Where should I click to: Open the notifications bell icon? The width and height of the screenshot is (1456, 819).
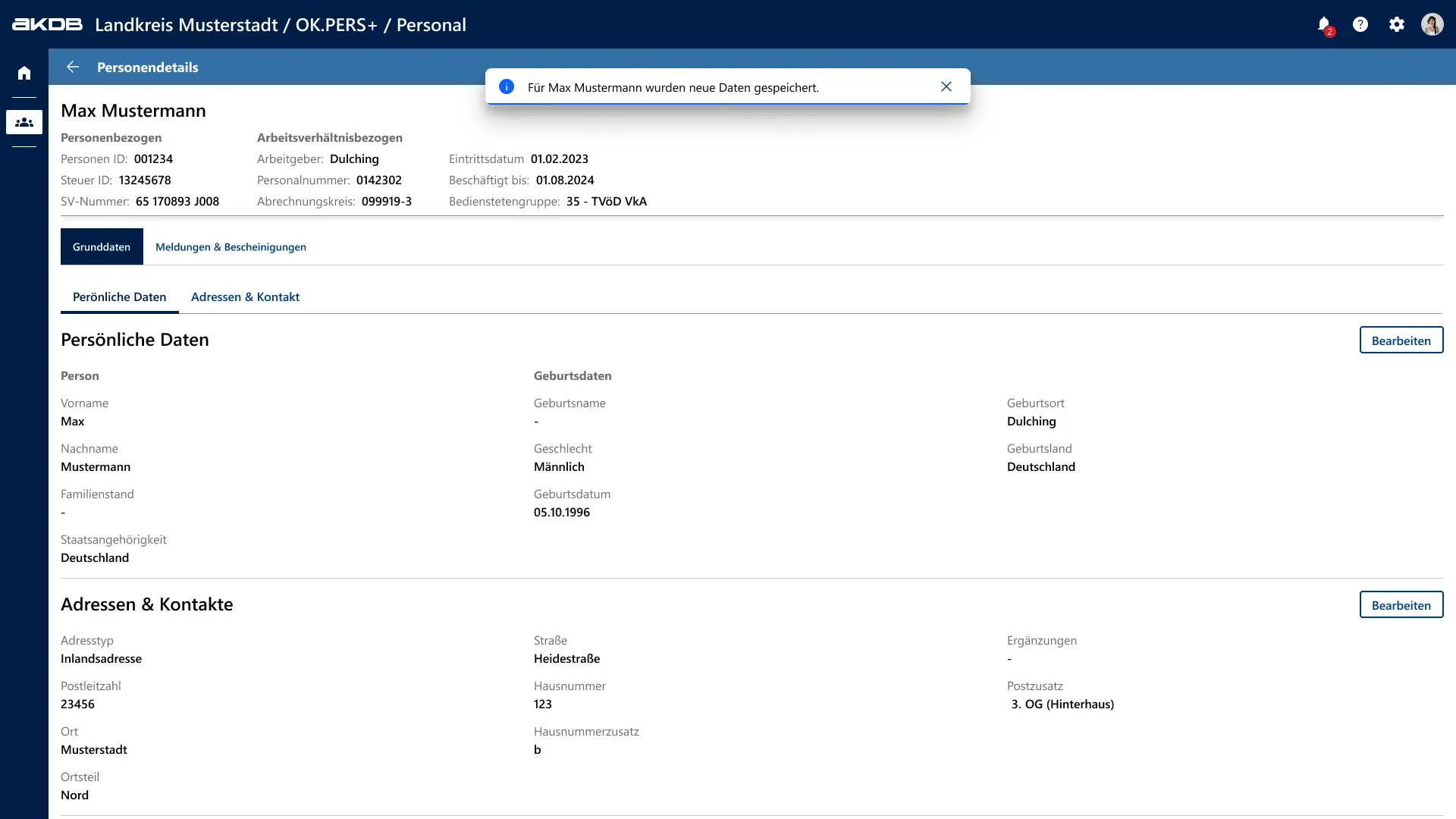pyautogui.click(x=1324, y=24)
